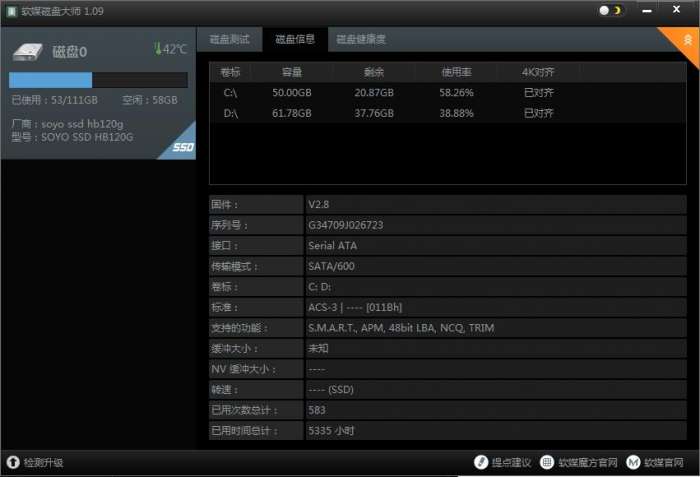
Task: Click the app logo icon in title bar
Action: 11,11
